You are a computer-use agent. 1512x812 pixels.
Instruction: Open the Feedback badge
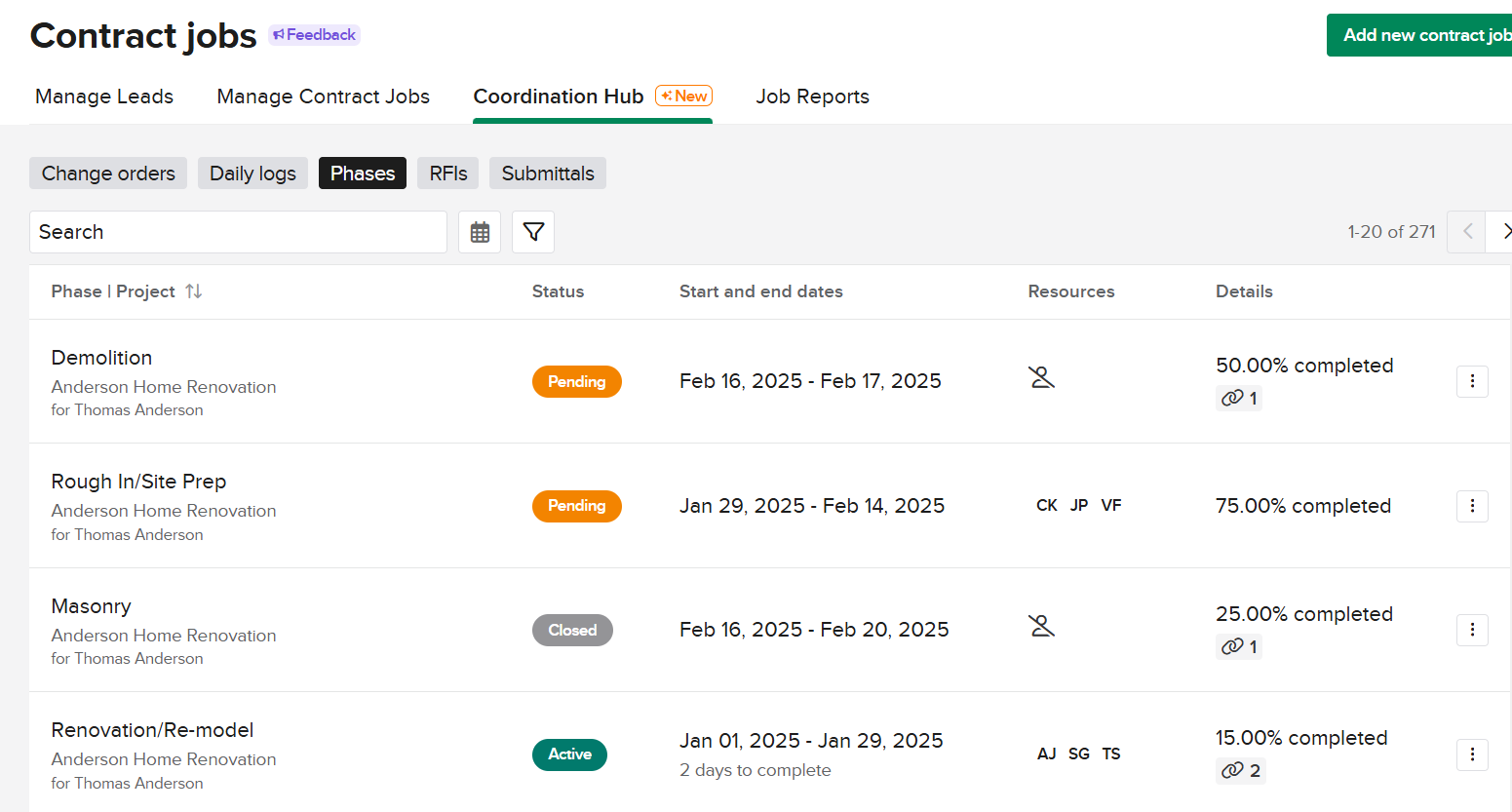tap(314, 35)
